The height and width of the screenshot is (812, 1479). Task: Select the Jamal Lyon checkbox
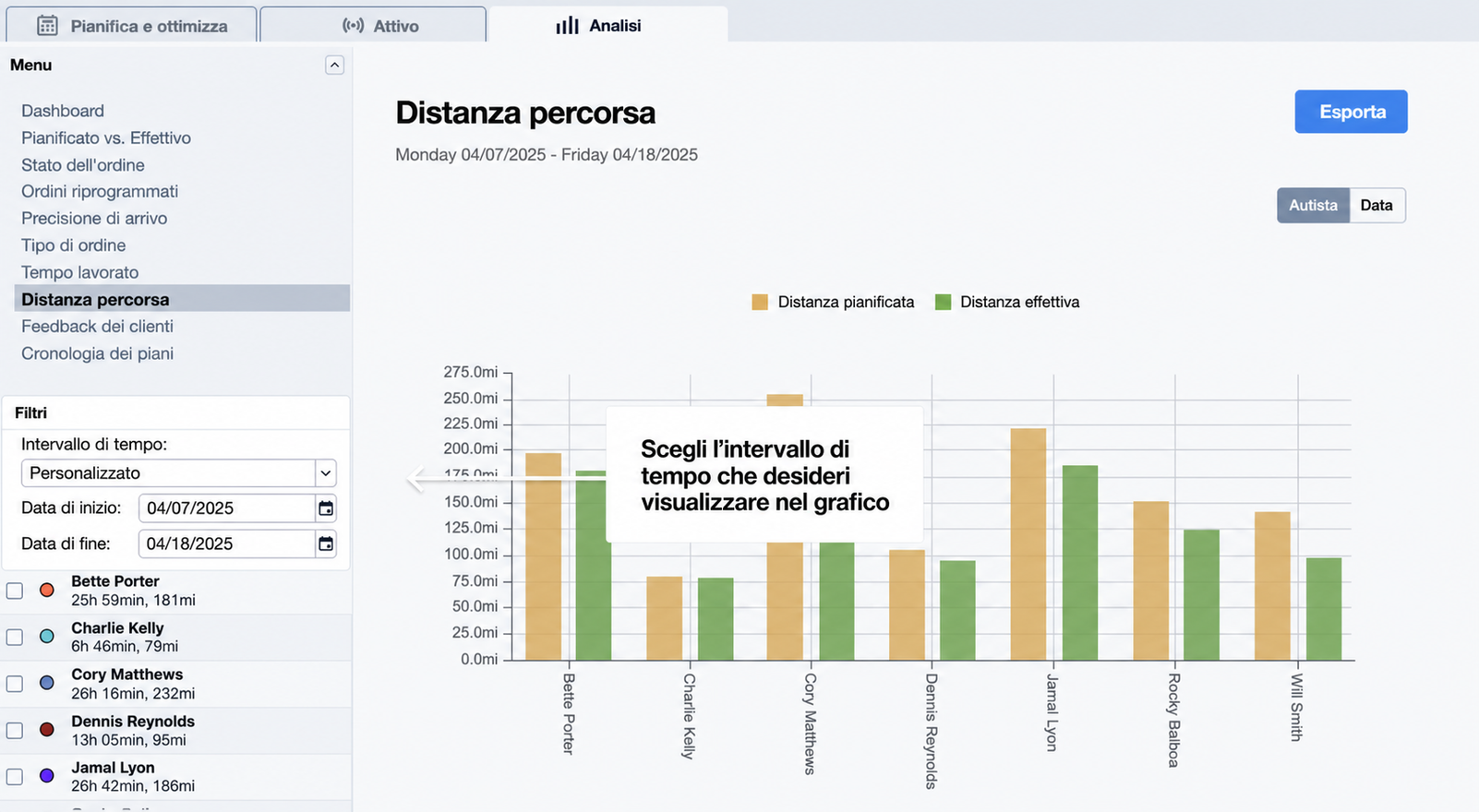15,776
